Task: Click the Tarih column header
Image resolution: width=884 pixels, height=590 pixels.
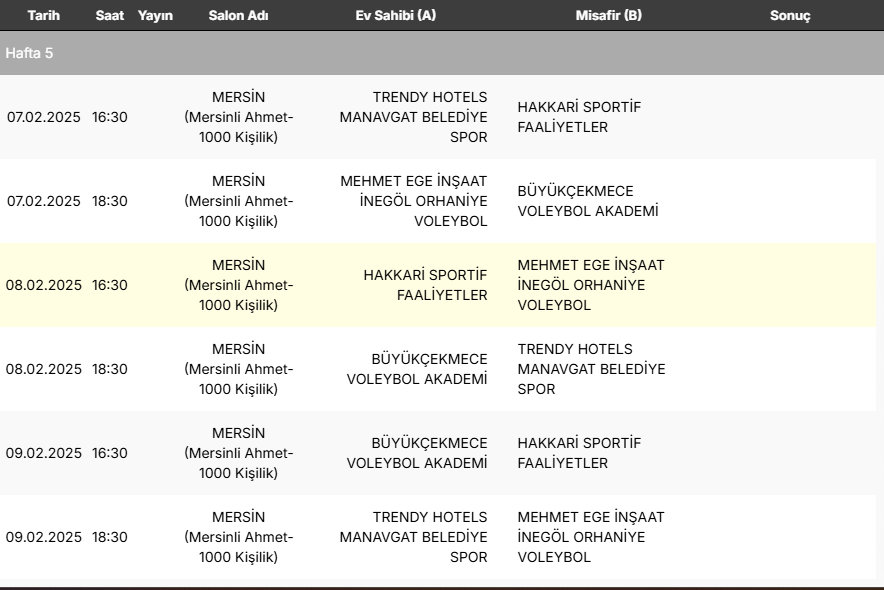Action: point(43,16)
